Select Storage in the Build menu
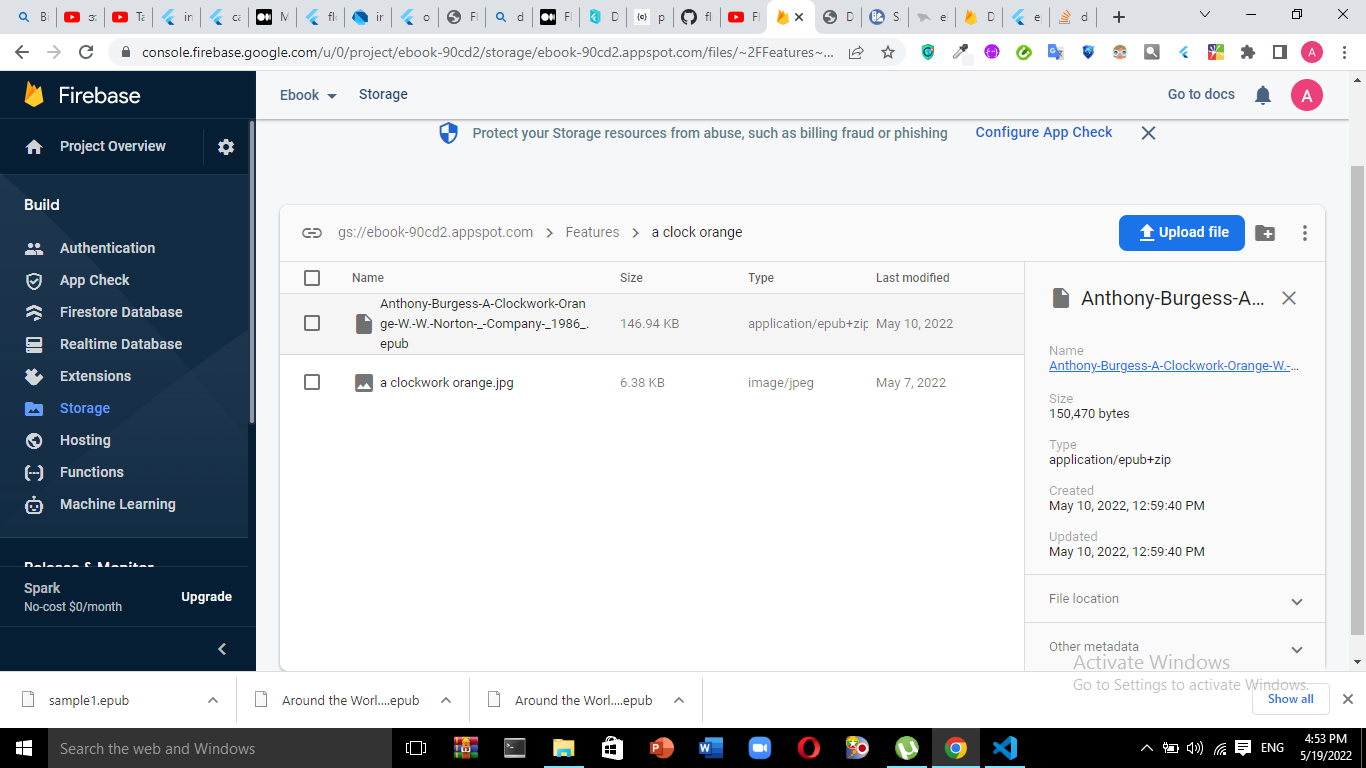Image resolution: width=1366 pixels, height=768 pixels. [x=85, y=408]
